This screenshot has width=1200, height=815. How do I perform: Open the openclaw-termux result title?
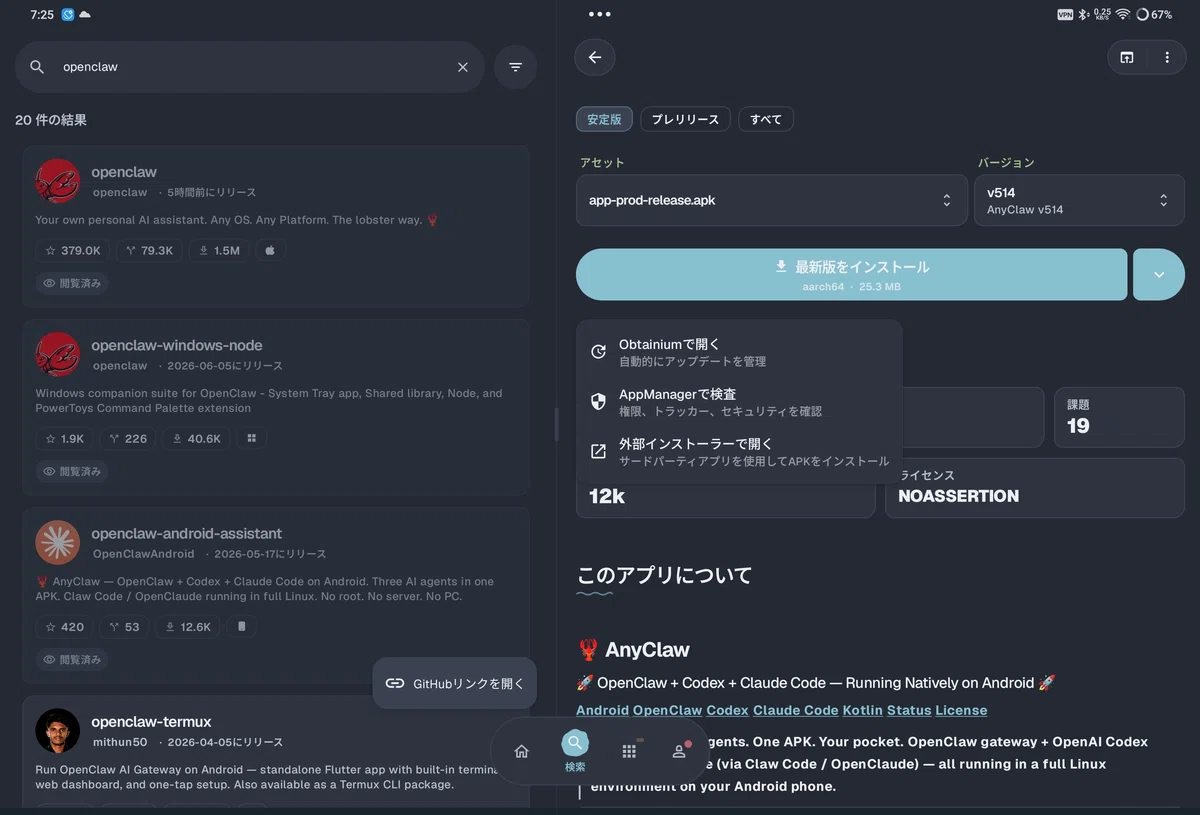(x=151, y=722)
